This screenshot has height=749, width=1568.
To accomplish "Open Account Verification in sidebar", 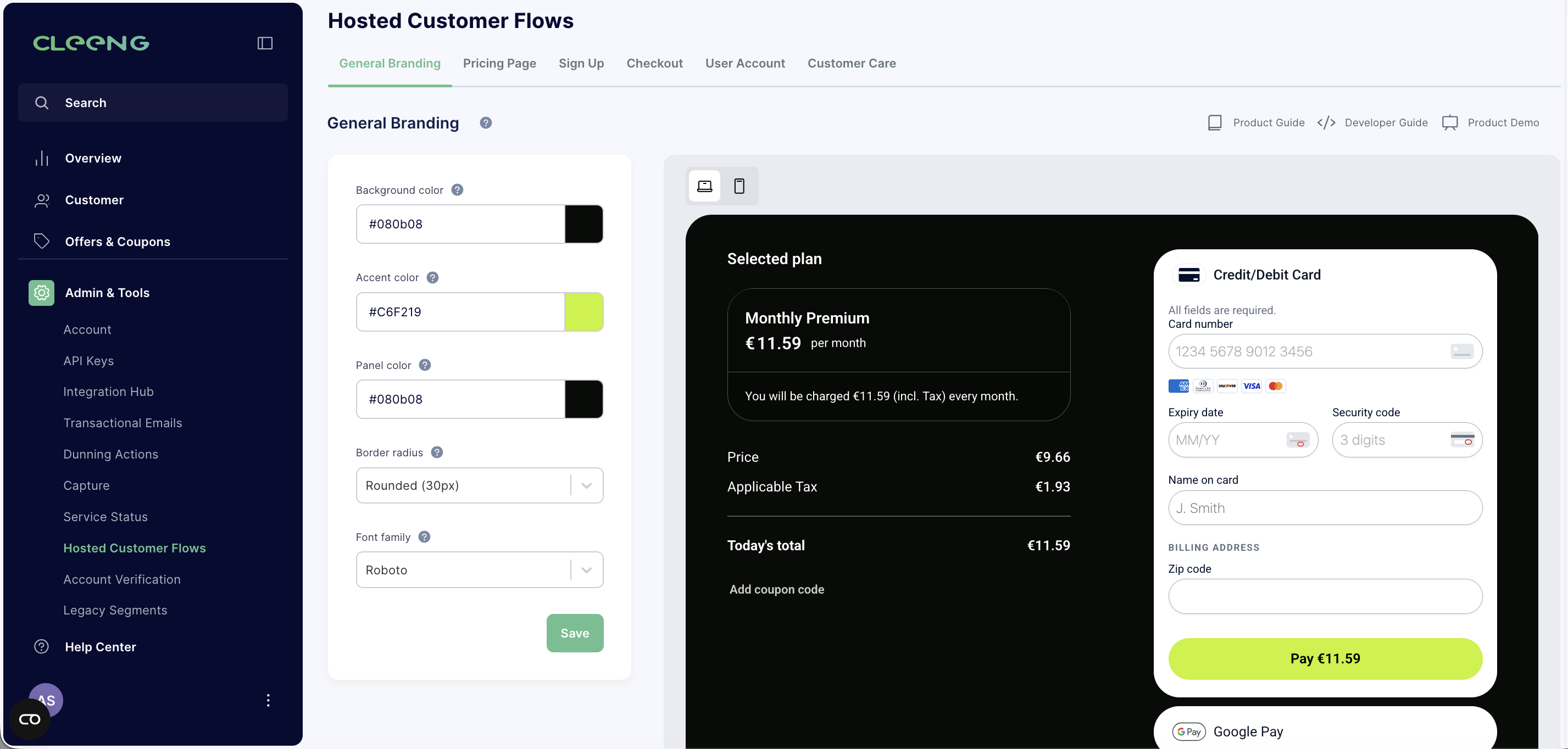I will [122, 579].
